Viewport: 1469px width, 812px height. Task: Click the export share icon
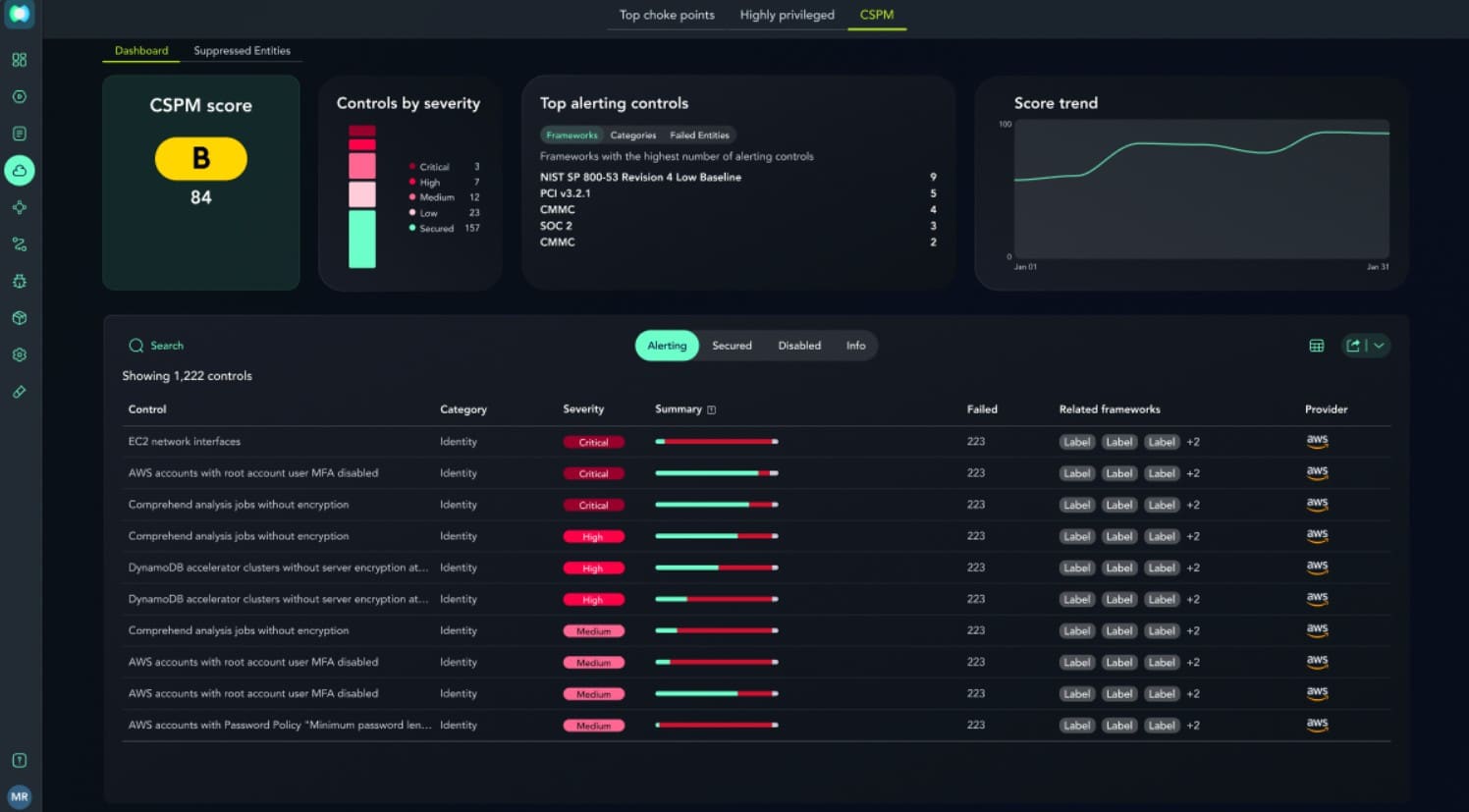(1353, 346)
